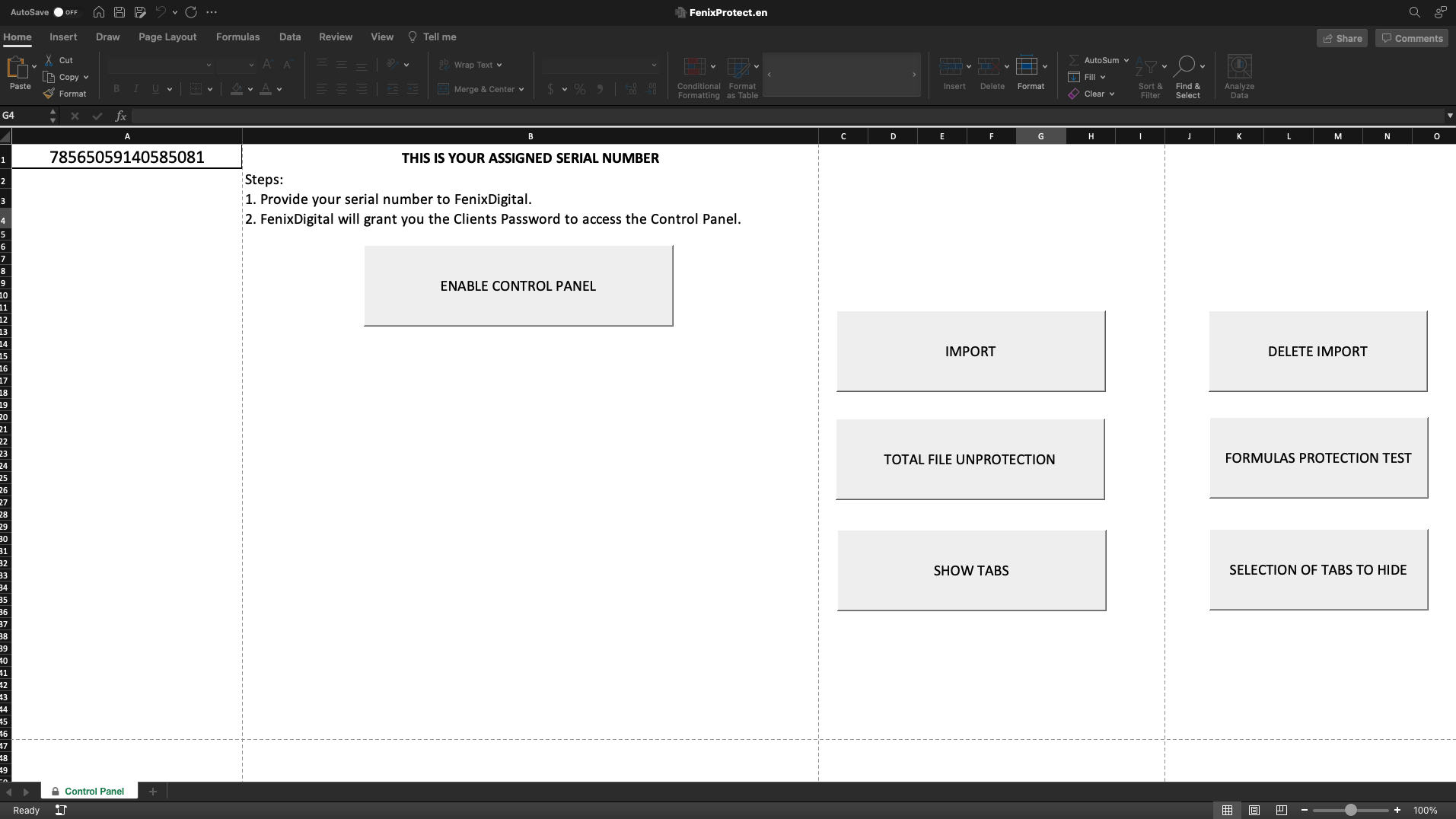The image size is (1456, 819).
Task: Click the IMPORT button
Action: [970, 352]
